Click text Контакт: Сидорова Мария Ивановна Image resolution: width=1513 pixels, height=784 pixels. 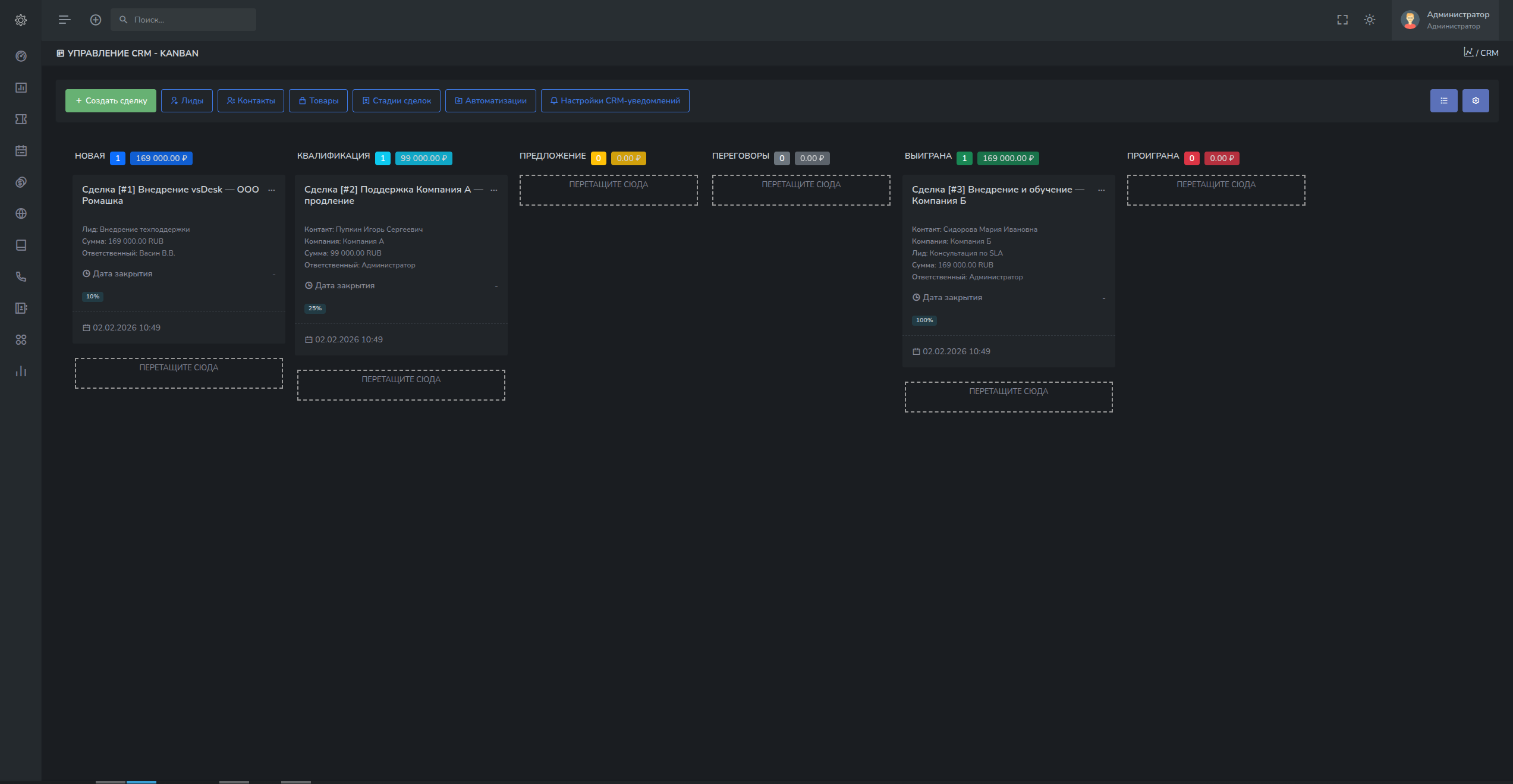tap(974, 229)
